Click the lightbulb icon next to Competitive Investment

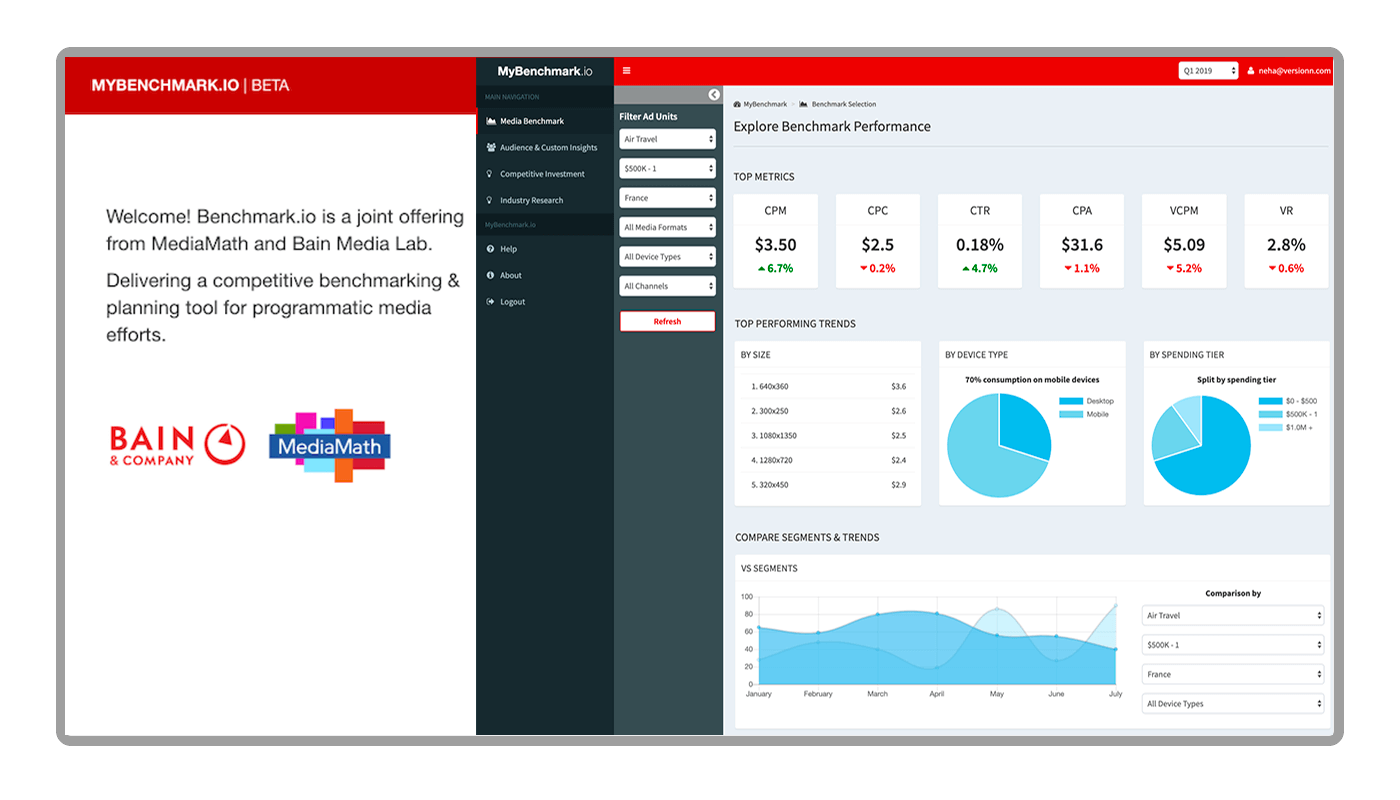point(490,174)
